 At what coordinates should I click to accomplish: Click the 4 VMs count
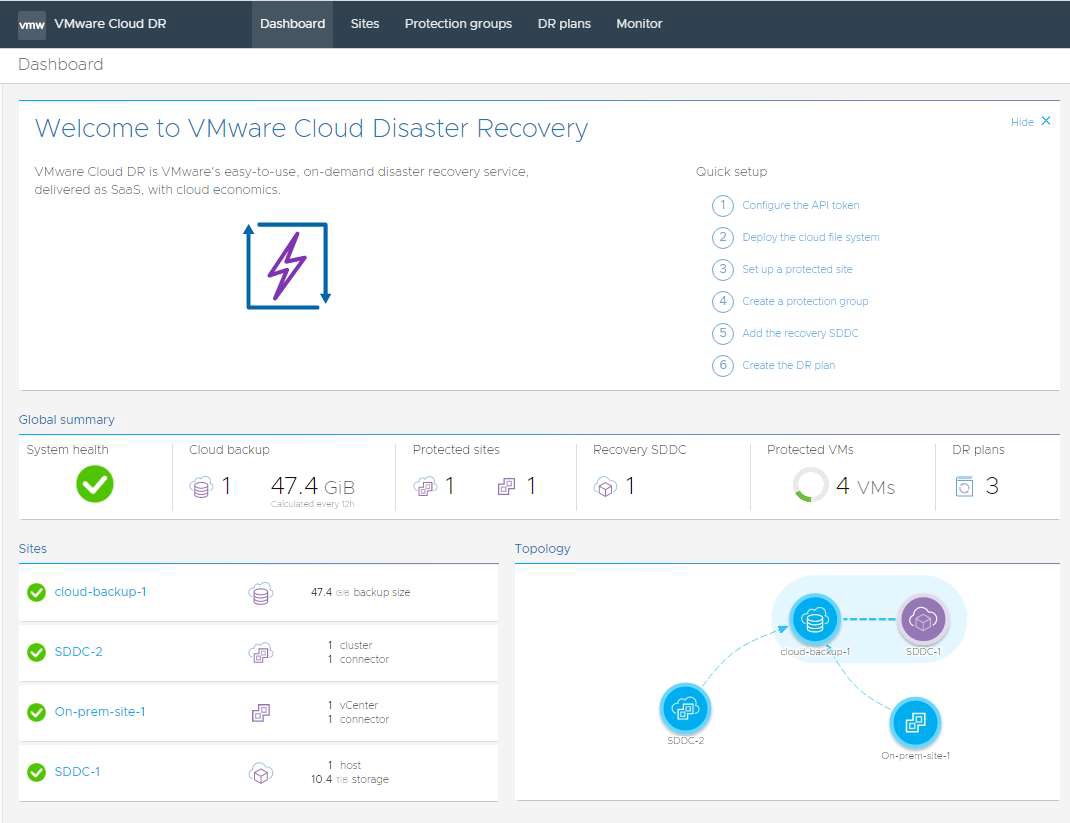pos(865,487)
